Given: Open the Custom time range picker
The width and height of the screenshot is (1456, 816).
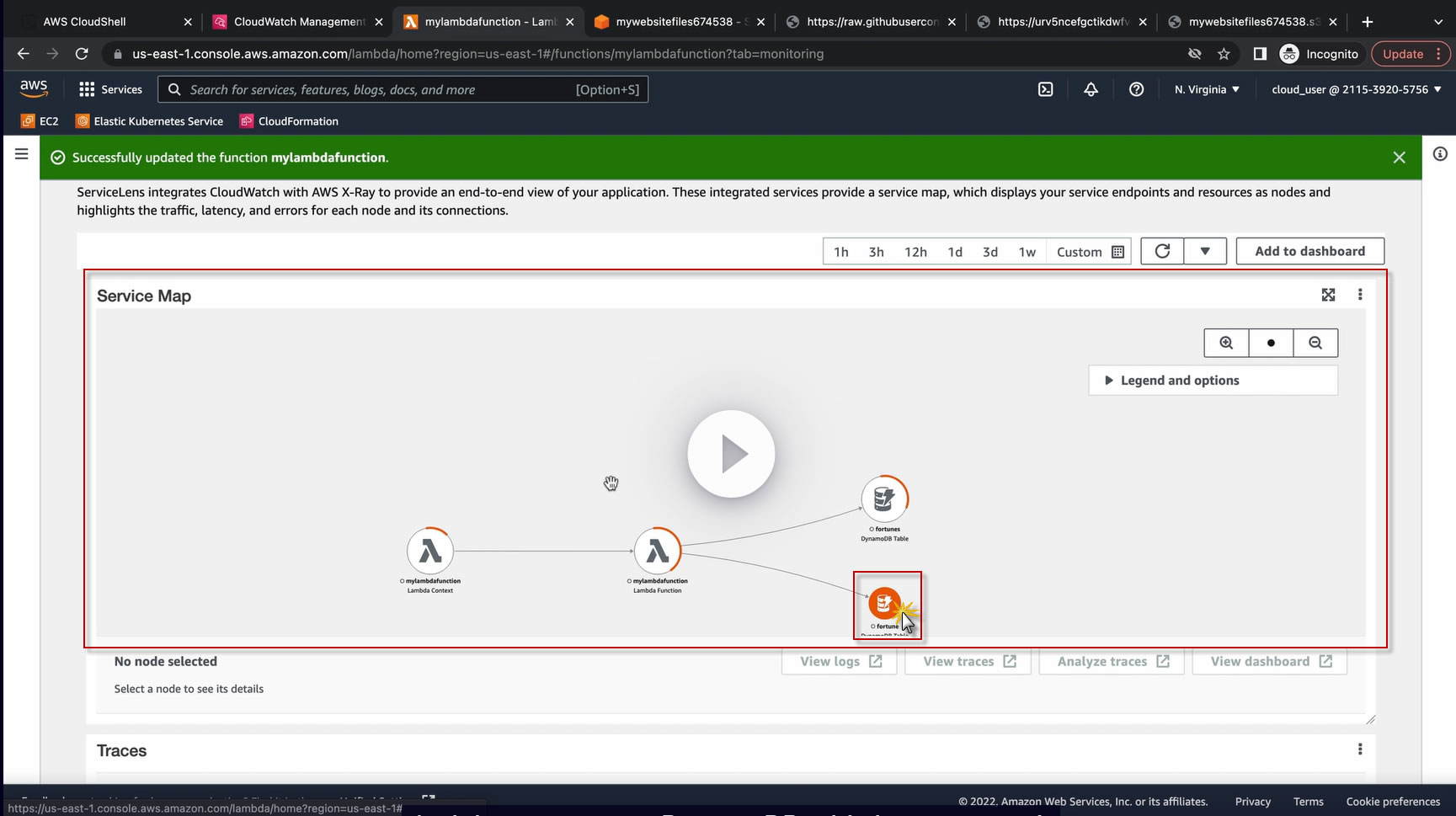Looking at the screenshot, I should 1090,252.
